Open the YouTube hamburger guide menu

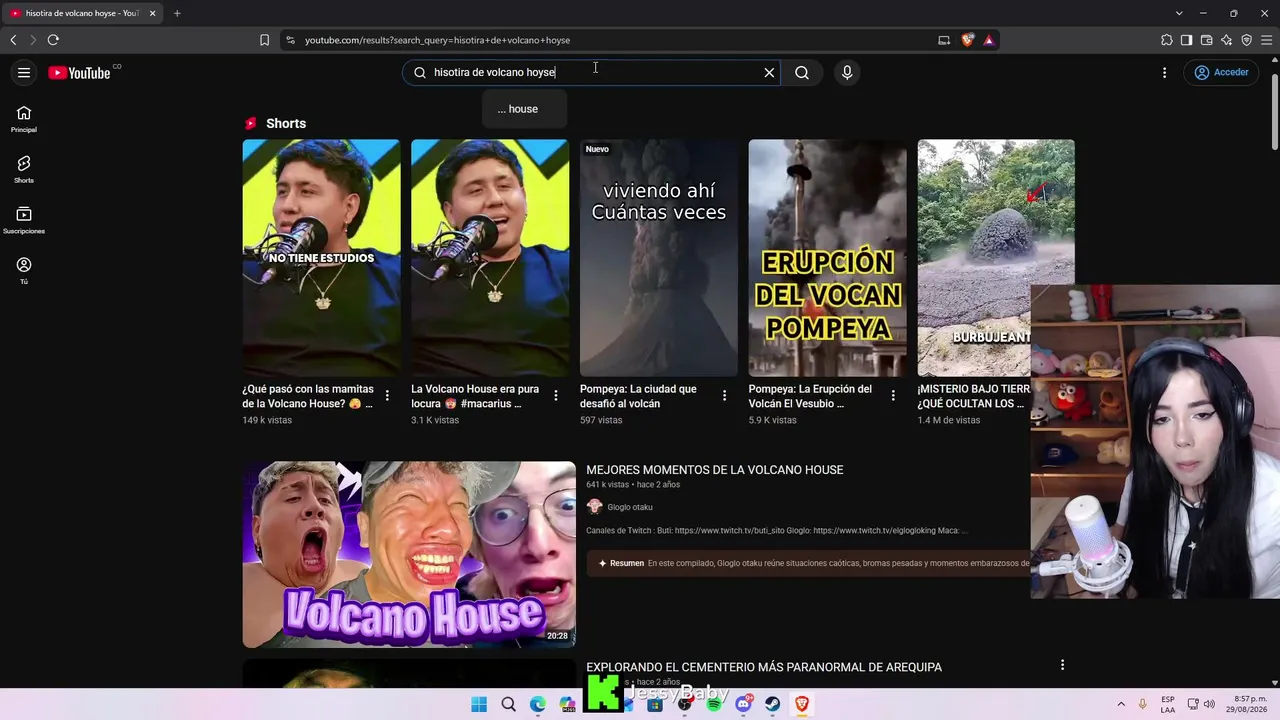24,72
